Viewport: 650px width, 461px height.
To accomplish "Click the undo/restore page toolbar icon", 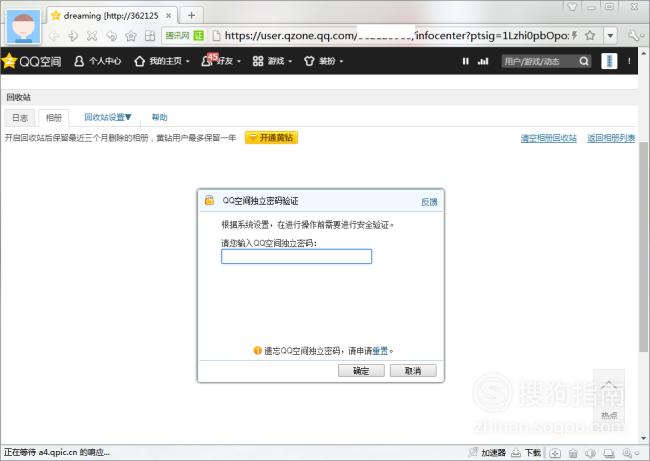I will (112, 36).
